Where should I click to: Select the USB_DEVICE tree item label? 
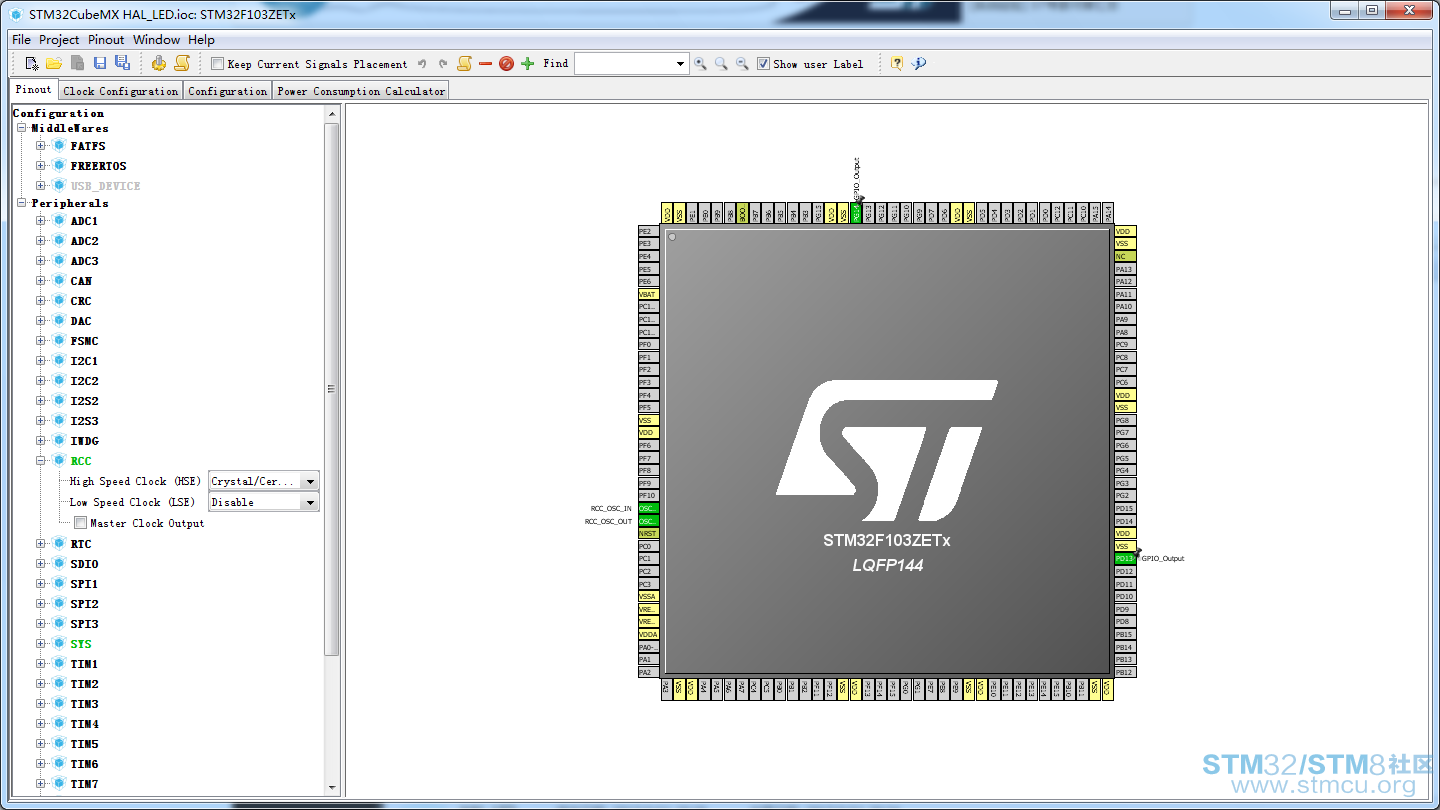pos(105,186)
